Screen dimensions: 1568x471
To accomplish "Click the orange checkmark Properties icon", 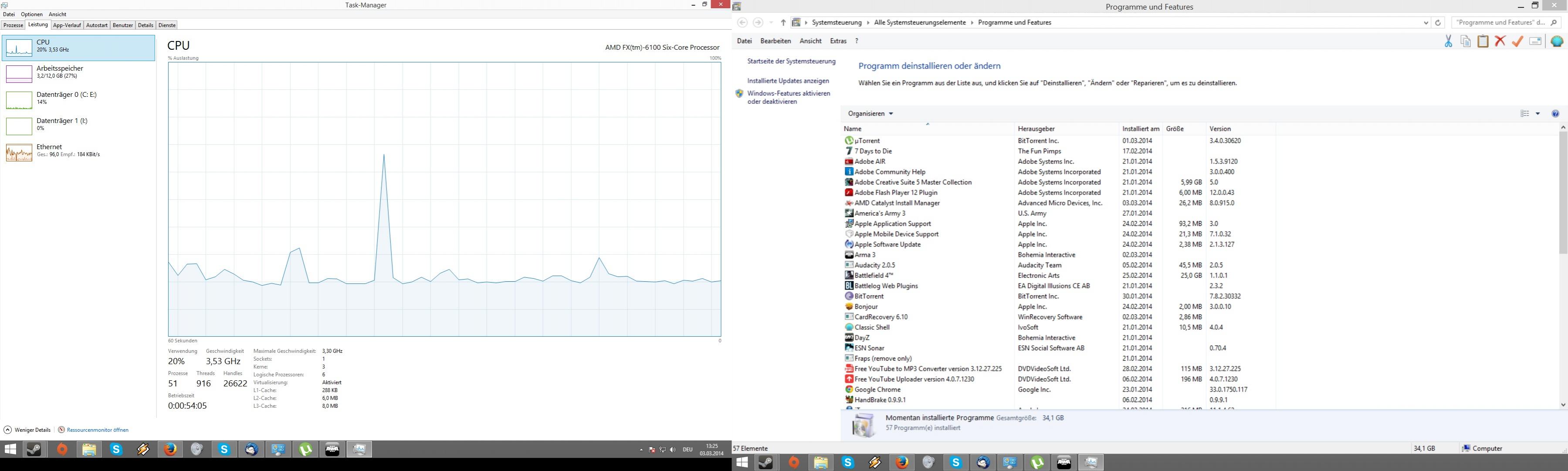I will click(1517, 41).
